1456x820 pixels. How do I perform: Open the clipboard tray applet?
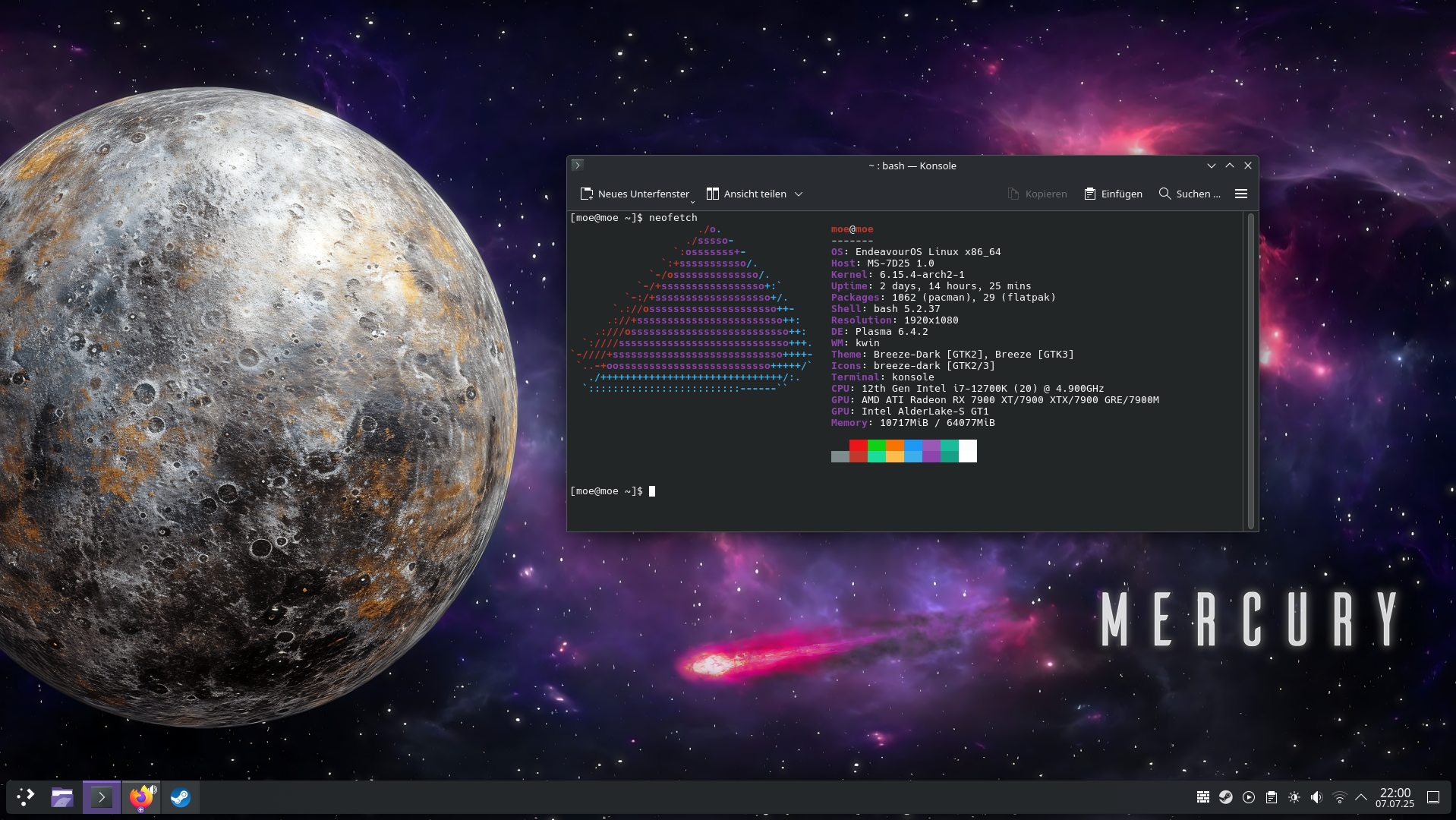pyautogui.click(x=1272, y=797)
